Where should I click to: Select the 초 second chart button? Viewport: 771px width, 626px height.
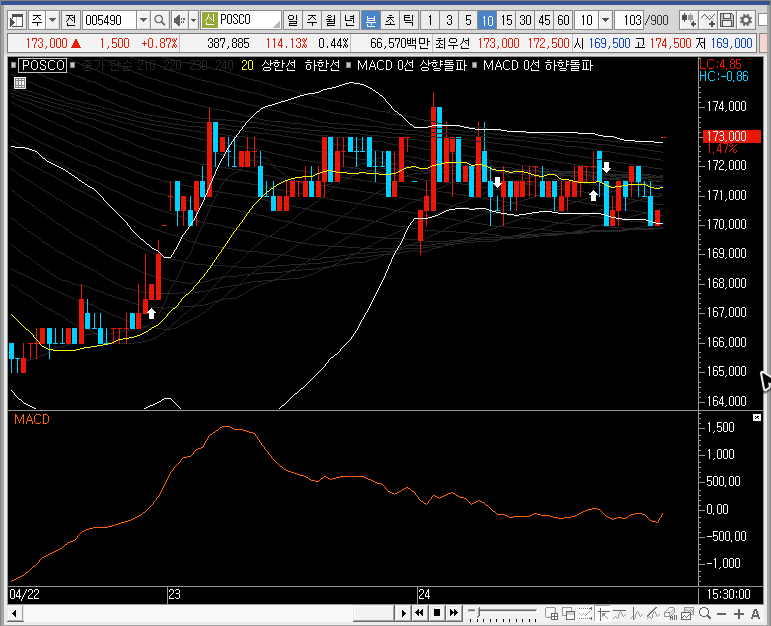[x=389, y=20]
